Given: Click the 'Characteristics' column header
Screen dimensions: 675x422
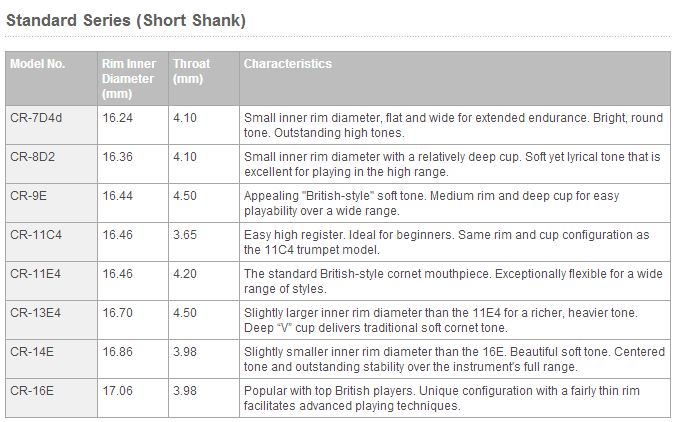Looking at the screenshot, I should [288, 64].
